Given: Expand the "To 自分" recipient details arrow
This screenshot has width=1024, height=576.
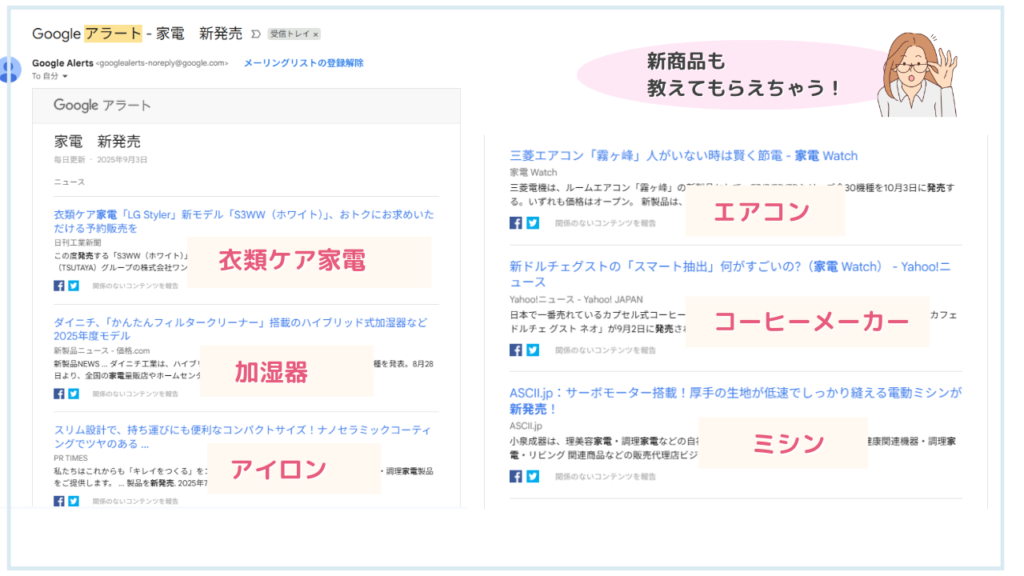Looking at the screenshot, I should [65, 76].
